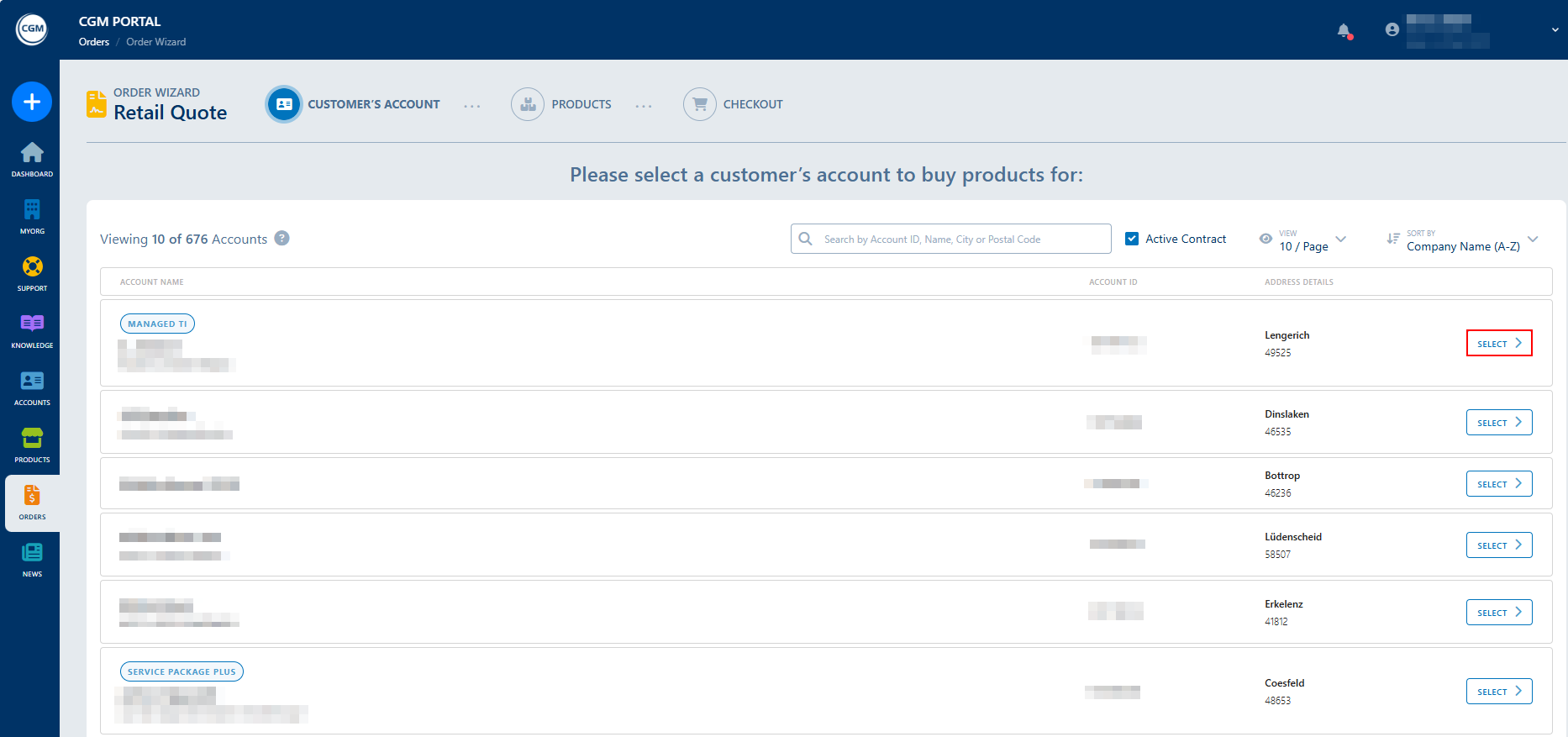Click the eye View icon
Image resolution: width=1568 pixels, height=737 pixels.
click(x=1265, y=239)
